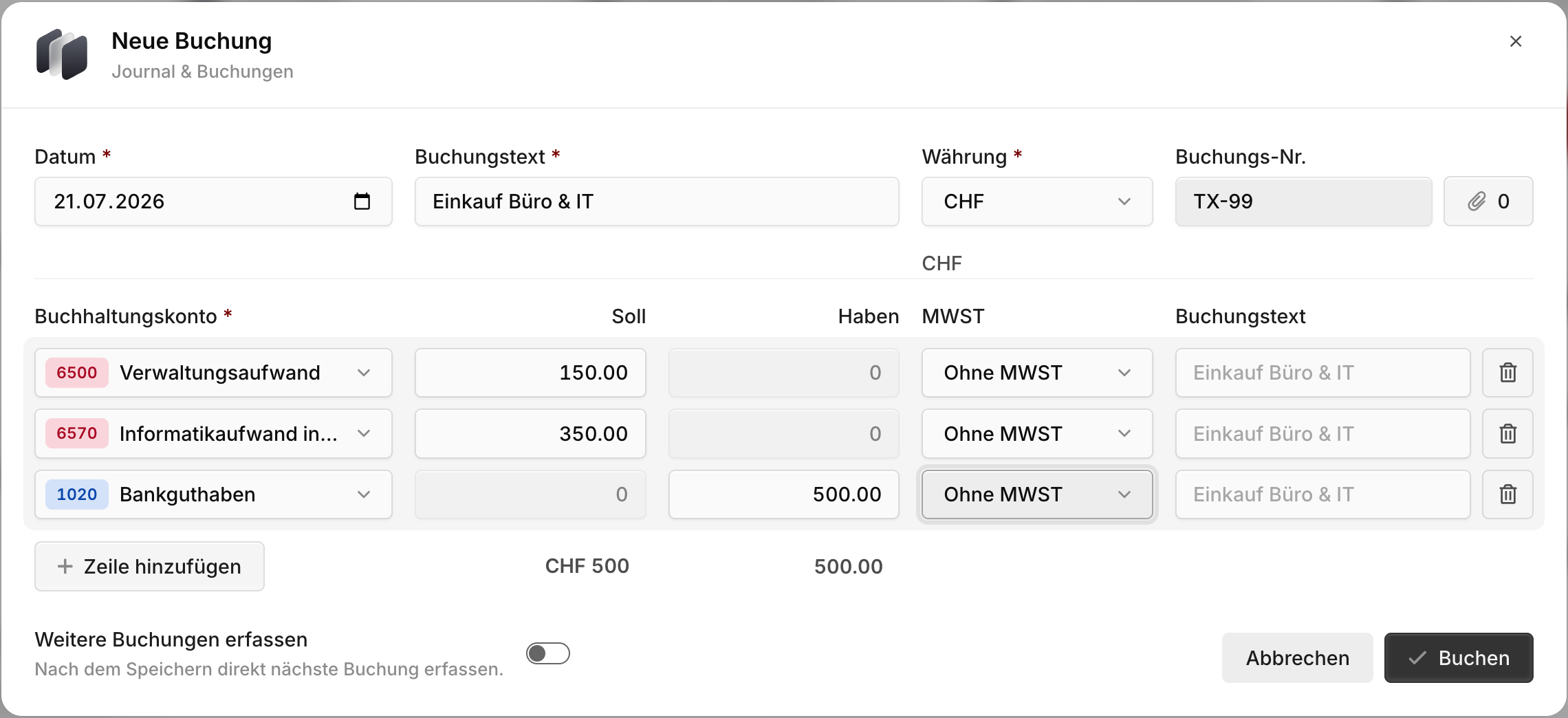This screenshot has width=1568, height=718.
Task: Click Soll amount 350.00 field
Action: [530, 434]
